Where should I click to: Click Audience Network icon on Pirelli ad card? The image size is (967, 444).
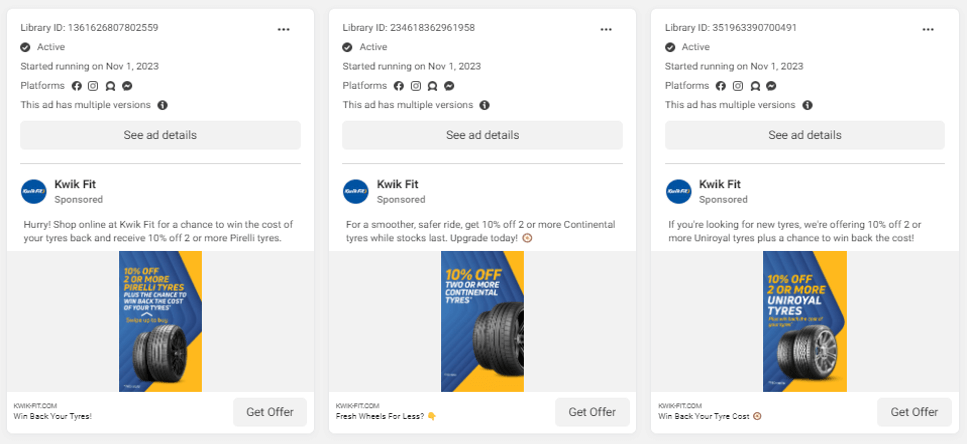click(x=110, y=86)
